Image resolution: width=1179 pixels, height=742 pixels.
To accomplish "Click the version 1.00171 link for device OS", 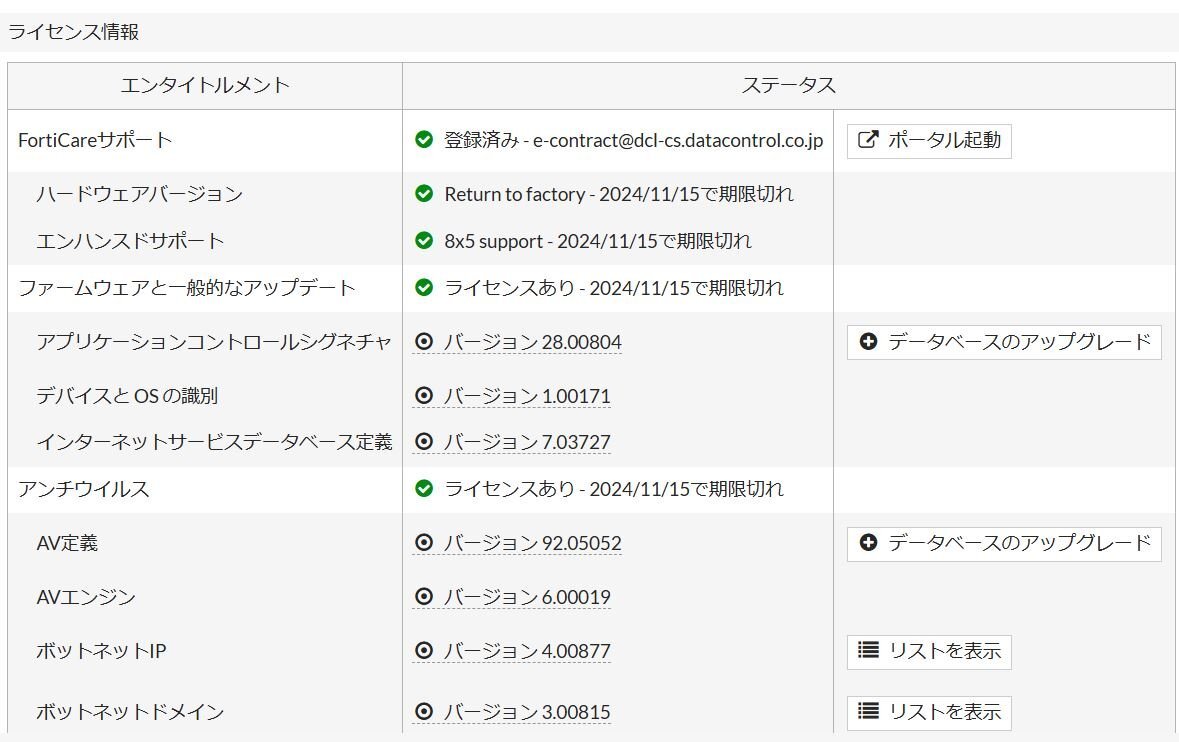I will pos(526,396).
